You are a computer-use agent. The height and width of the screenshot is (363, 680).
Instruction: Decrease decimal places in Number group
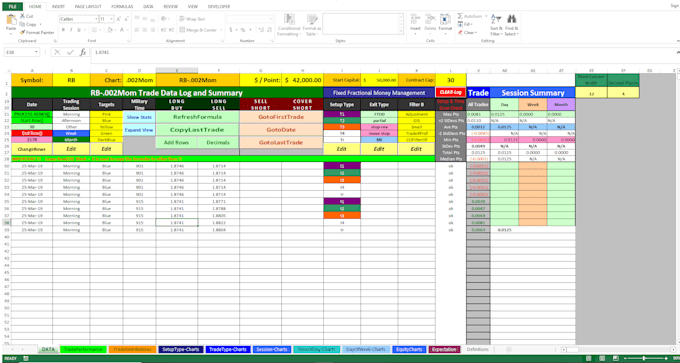268,30
